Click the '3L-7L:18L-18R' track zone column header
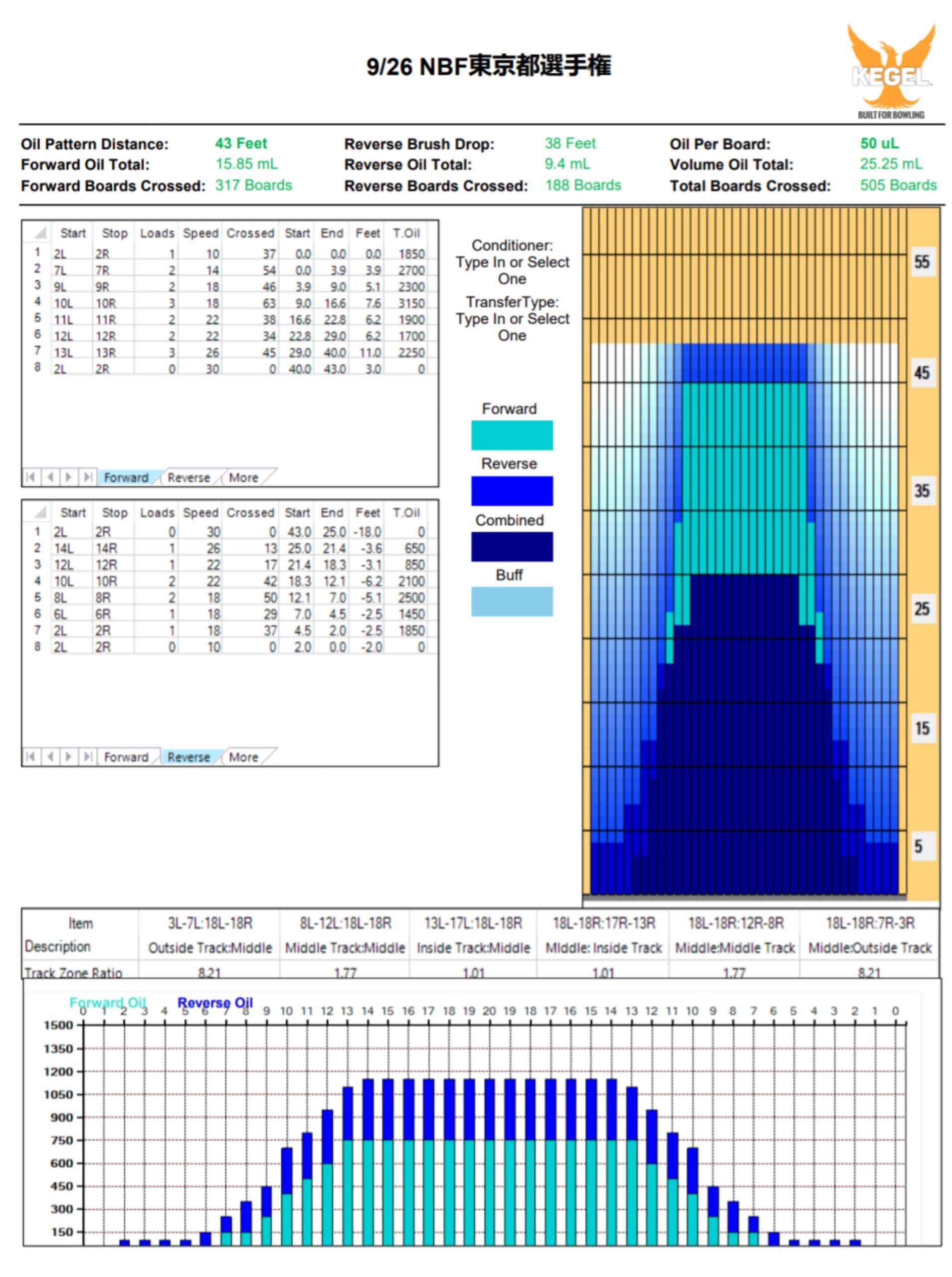Viewport: 952px width, 1277px height. tap(210, 923)
